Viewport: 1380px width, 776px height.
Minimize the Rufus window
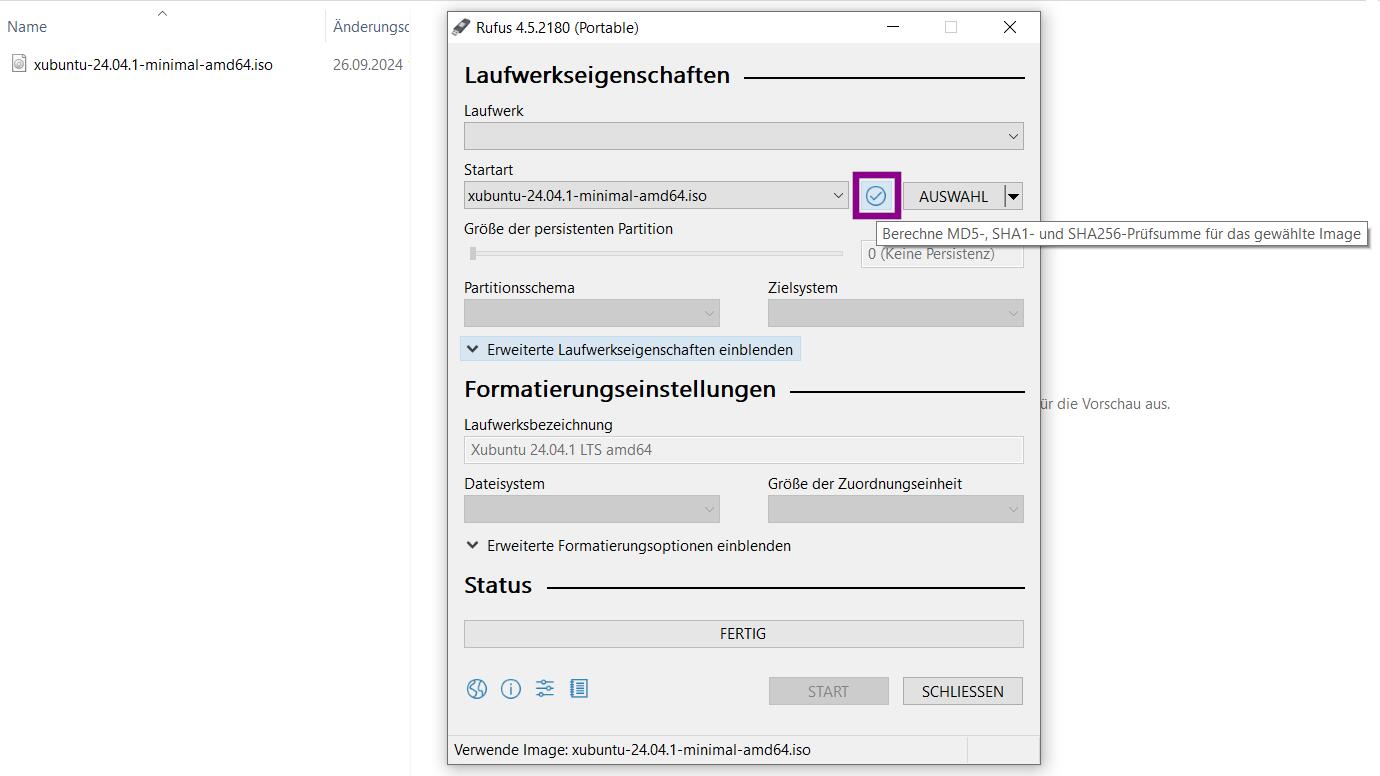pos(892,27)
